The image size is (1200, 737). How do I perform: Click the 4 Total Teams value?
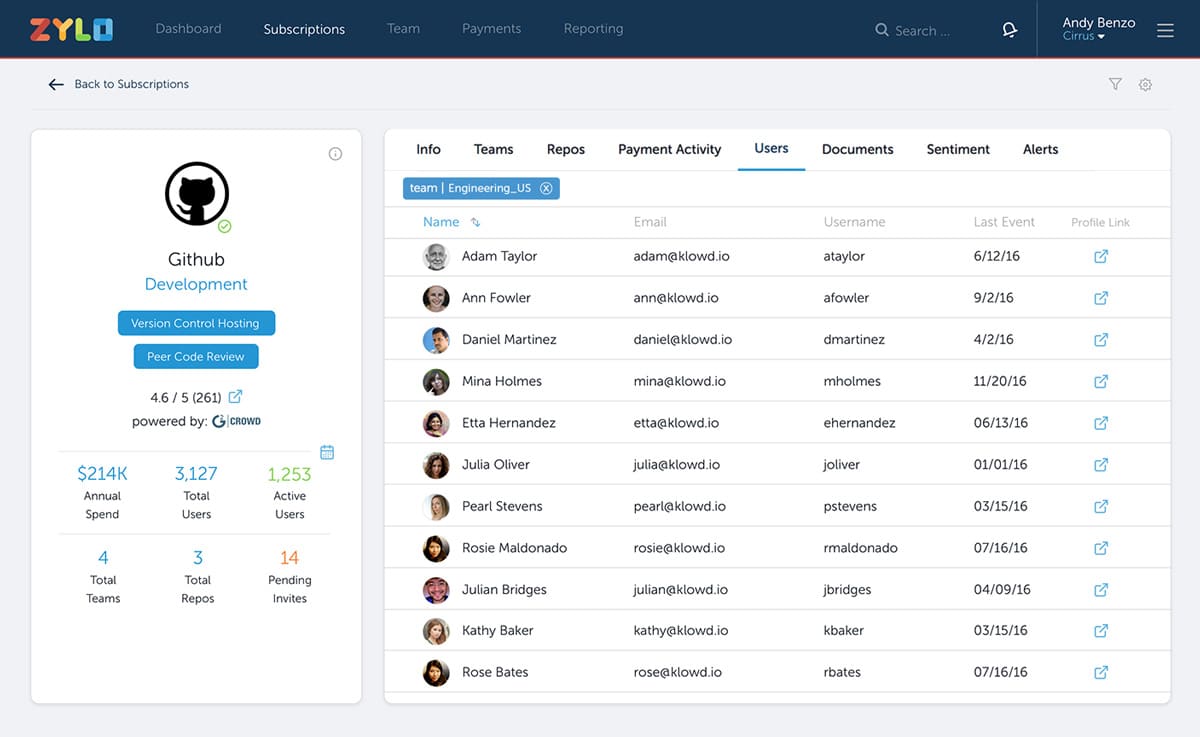pyautogui.click(x=103, y=557)
